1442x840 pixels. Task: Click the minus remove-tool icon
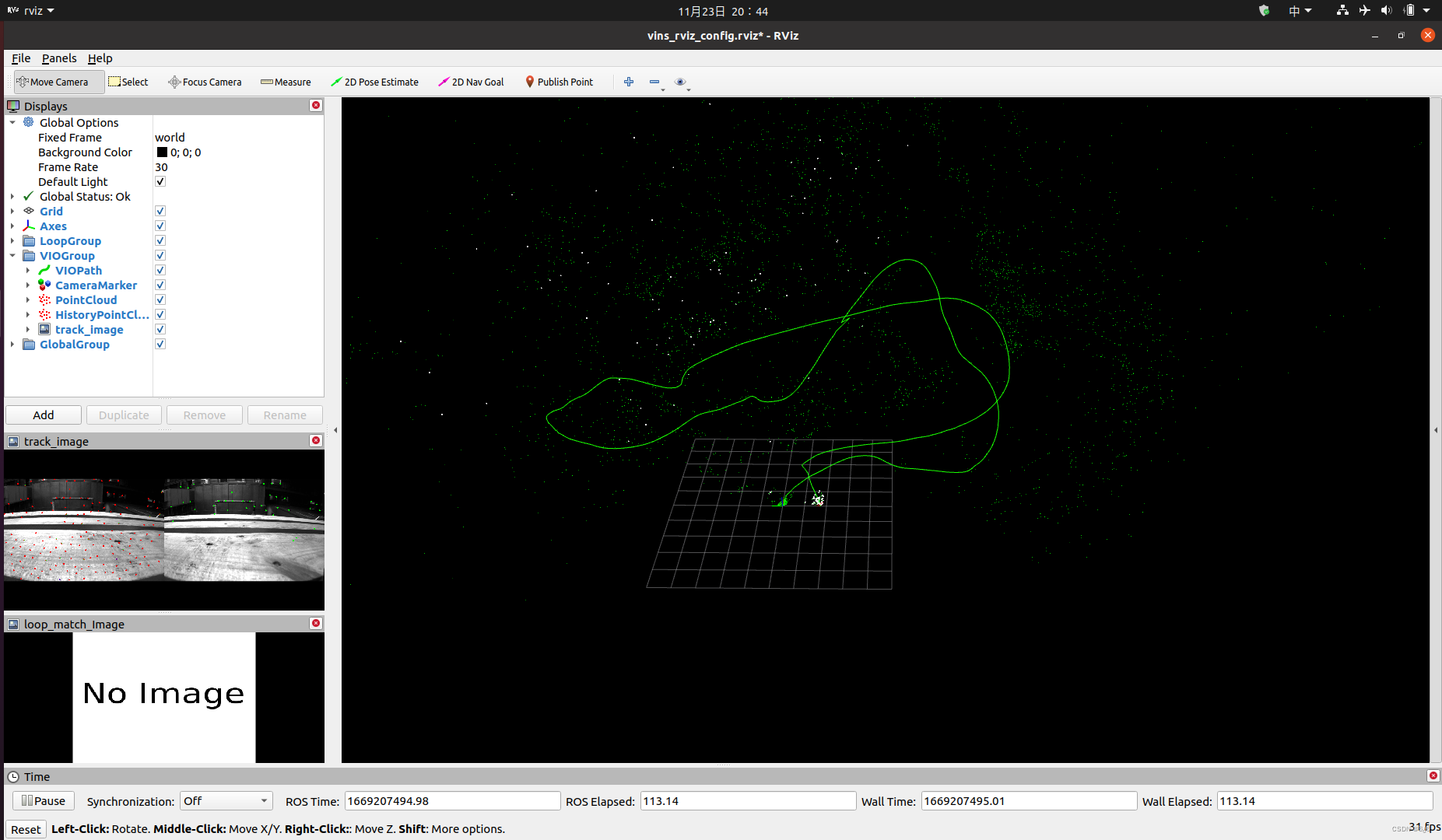pos(654,82)
